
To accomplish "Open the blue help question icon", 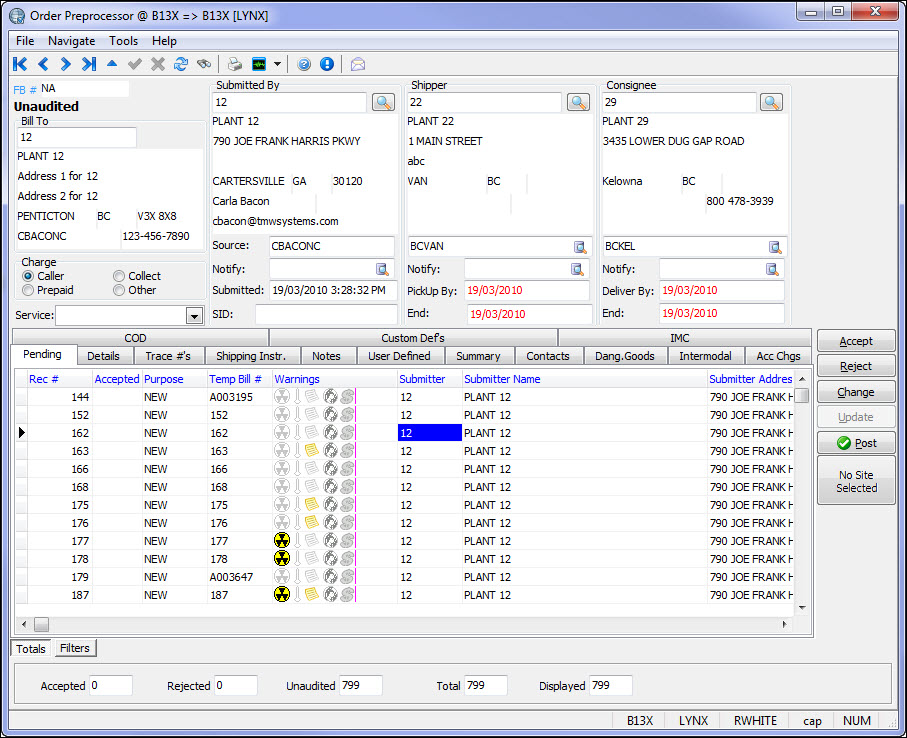I will tap(304, 64).
